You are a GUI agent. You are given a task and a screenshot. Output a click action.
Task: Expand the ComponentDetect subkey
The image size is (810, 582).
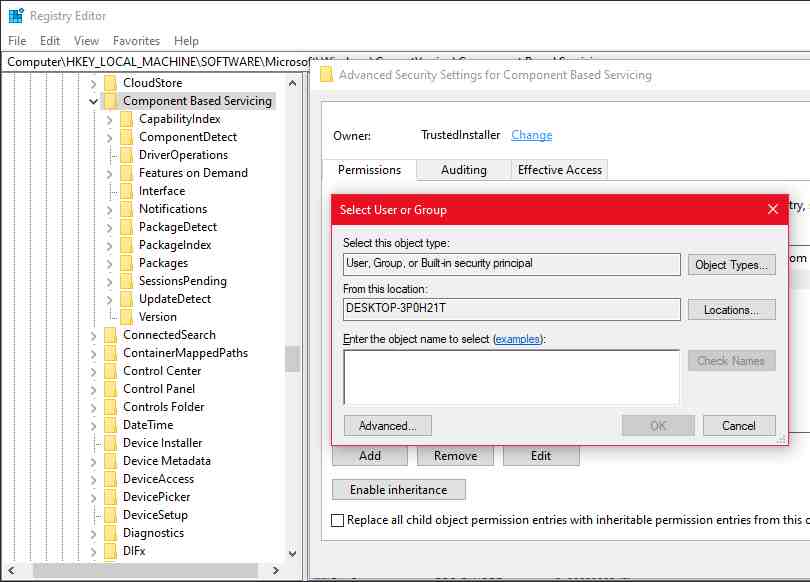click(x=110, y=137)
